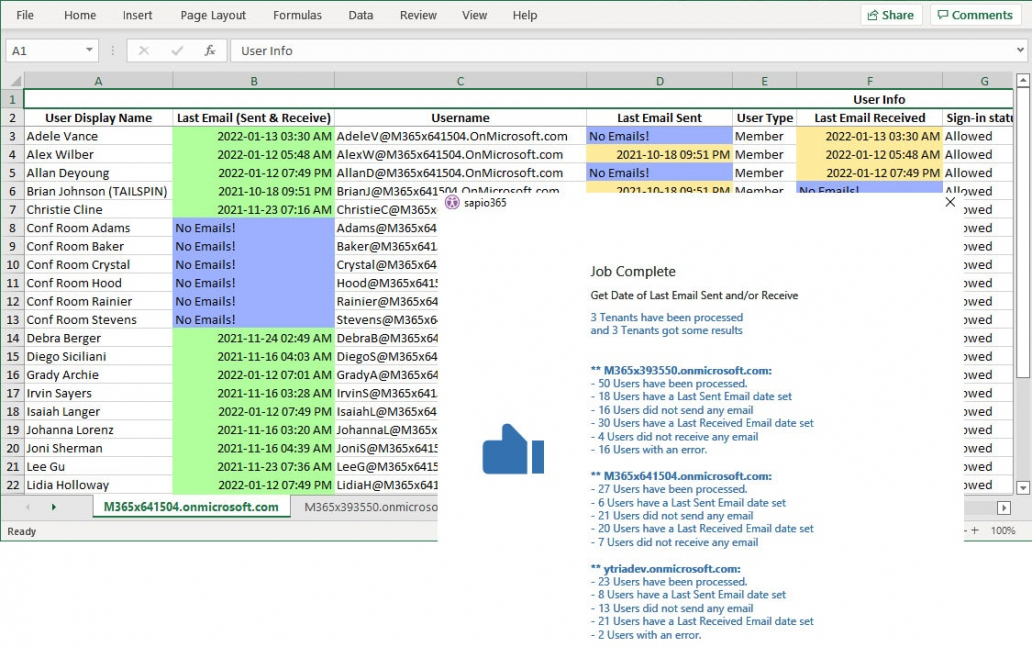Click the zoom in plus icon

(x=975, y=531)
